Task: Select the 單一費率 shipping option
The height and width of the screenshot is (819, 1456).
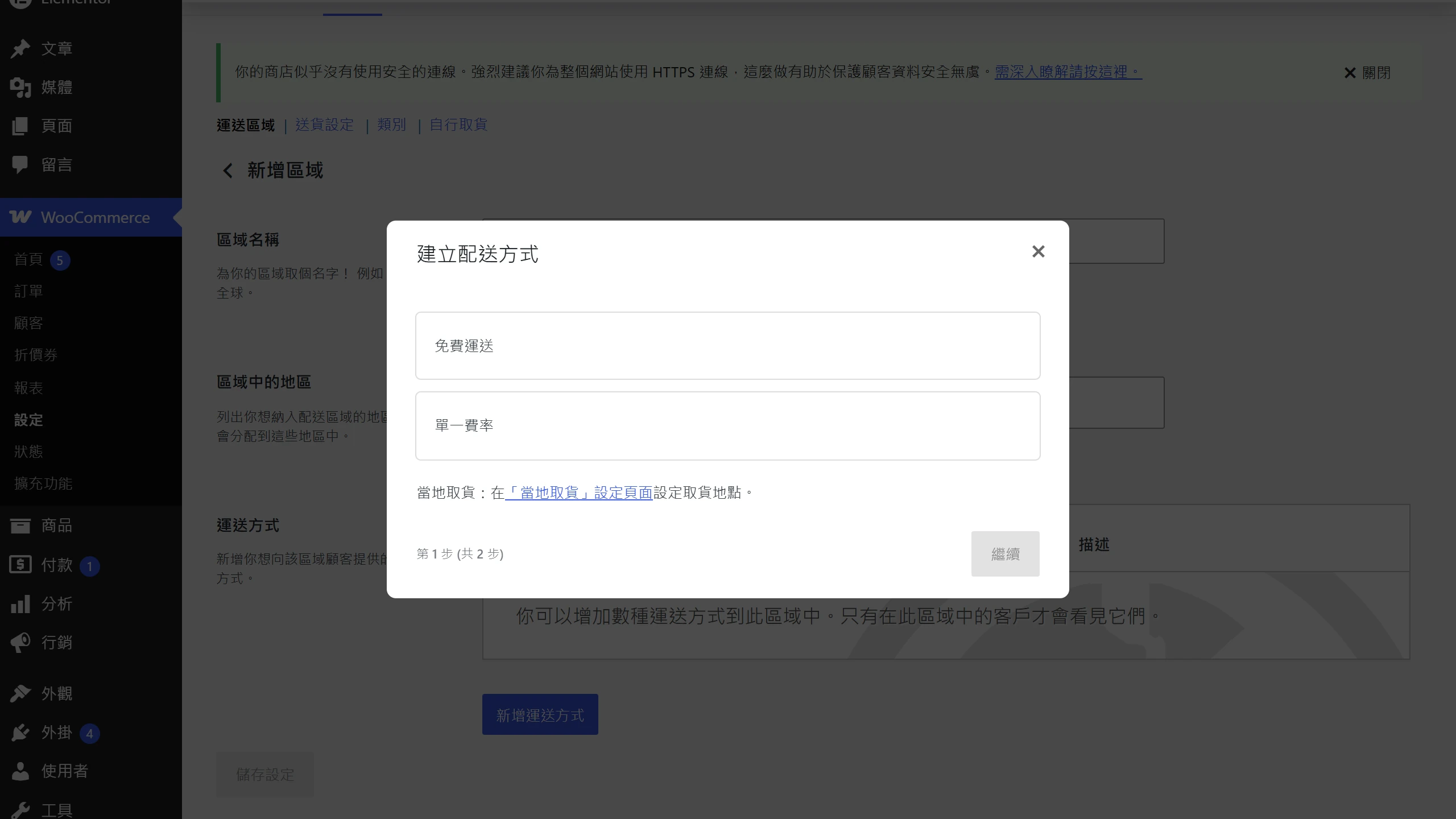Action: 727,425
